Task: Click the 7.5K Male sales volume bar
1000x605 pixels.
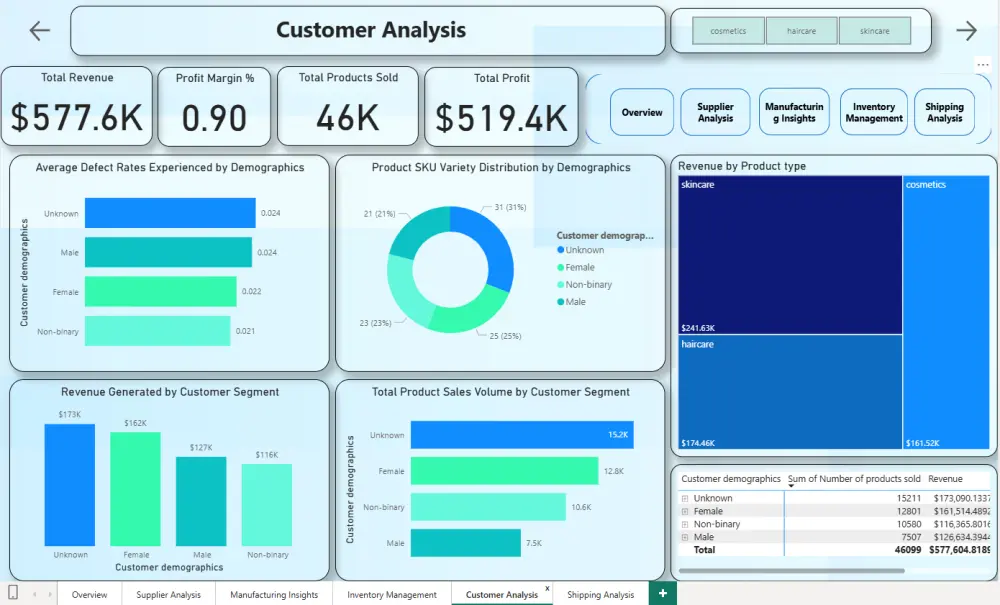Action: pos(466,543)
